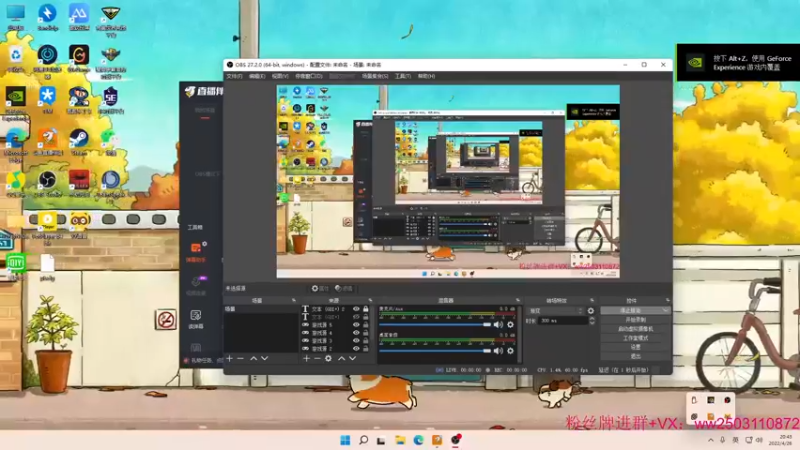Toggle lock on source number 5
Viewport: 800px width, 450px height.
click(365, 324)
